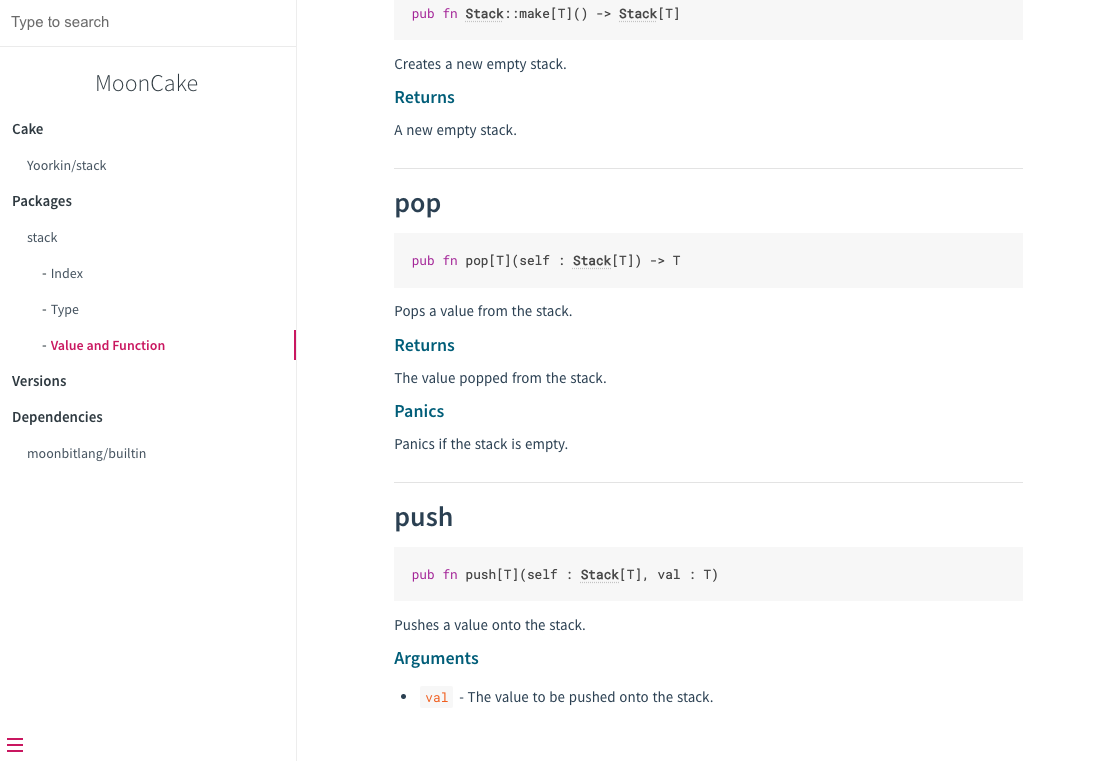
Task: Click the Panics subheading under pop
Action: point(420,411)
